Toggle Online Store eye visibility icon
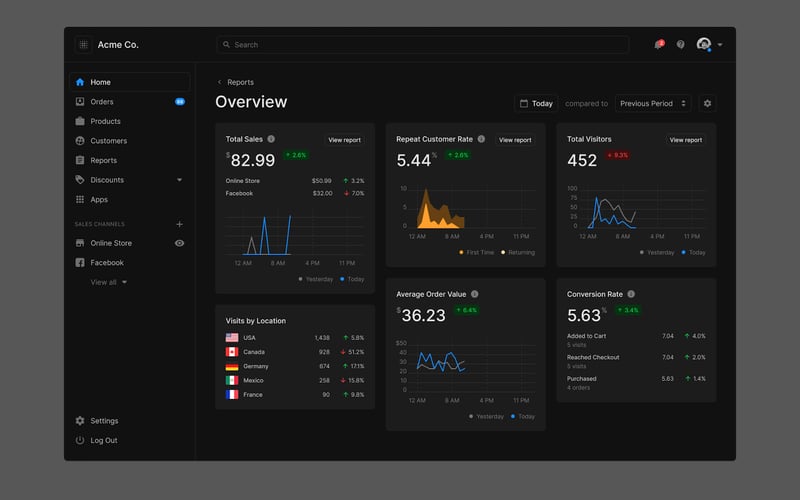 (180, 243)
